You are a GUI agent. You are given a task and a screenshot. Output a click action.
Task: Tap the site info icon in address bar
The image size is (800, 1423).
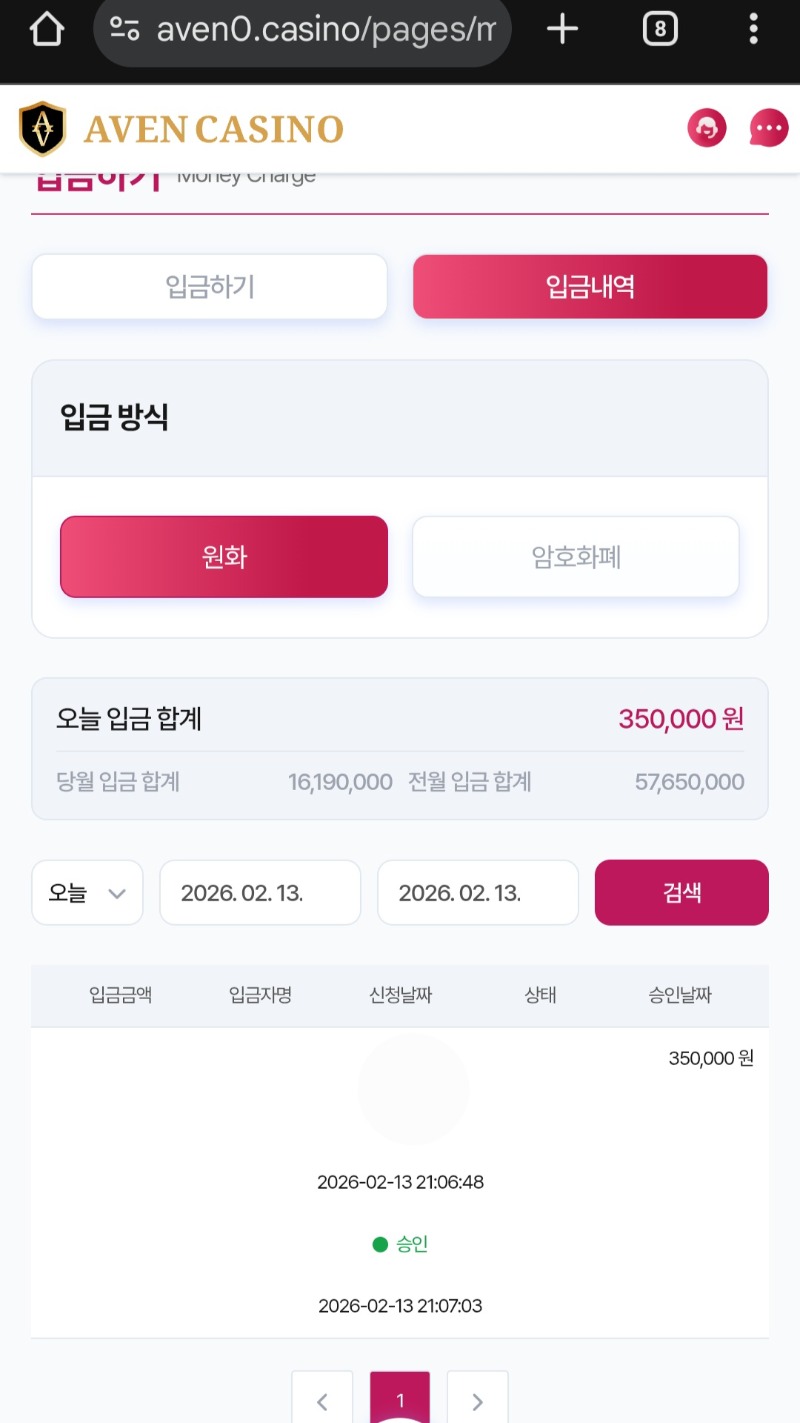tap(125, 30)
